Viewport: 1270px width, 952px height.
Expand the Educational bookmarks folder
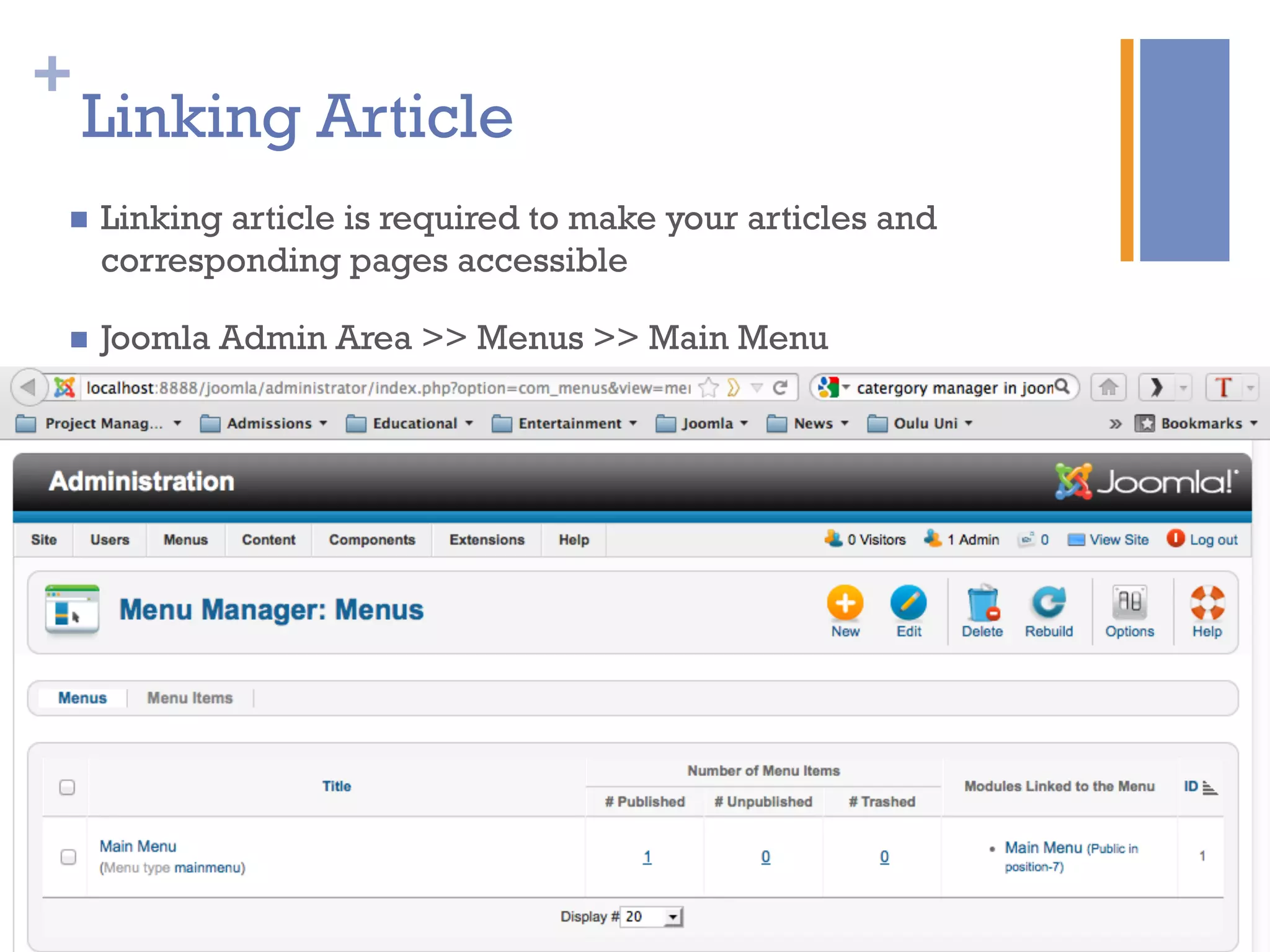tap(409, 424)
